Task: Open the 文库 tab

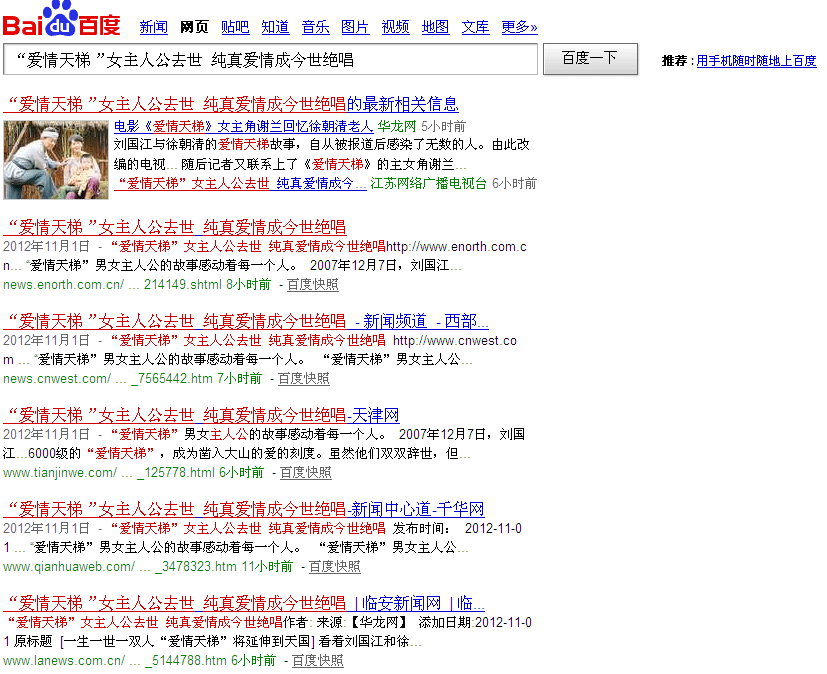Action: tap(475, 27)
